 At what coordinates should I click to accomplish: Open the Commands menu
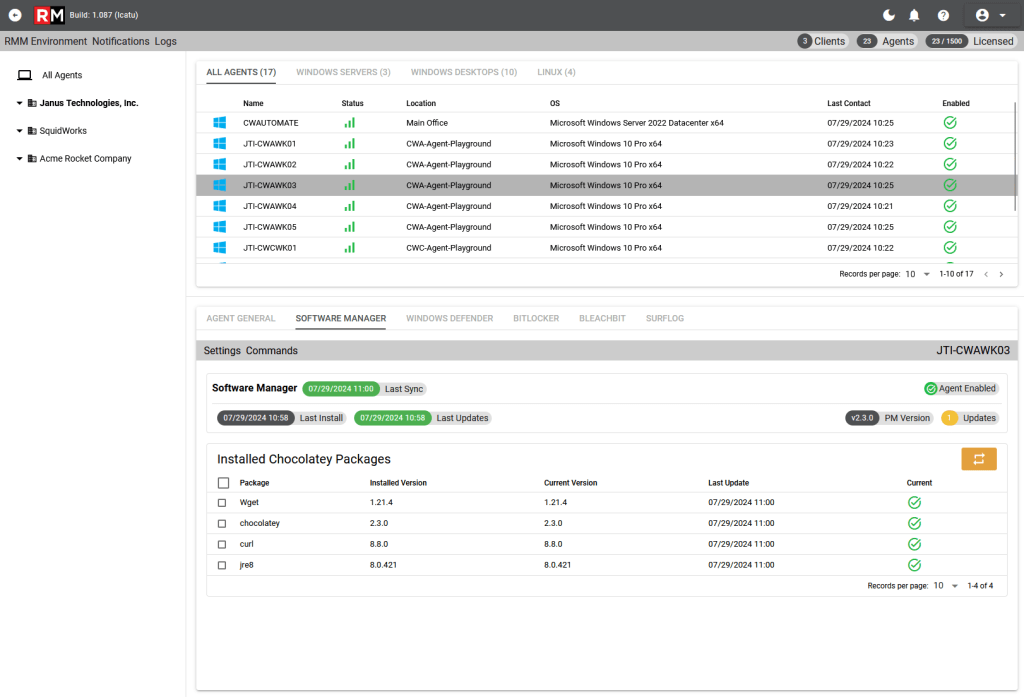[272, 351]
